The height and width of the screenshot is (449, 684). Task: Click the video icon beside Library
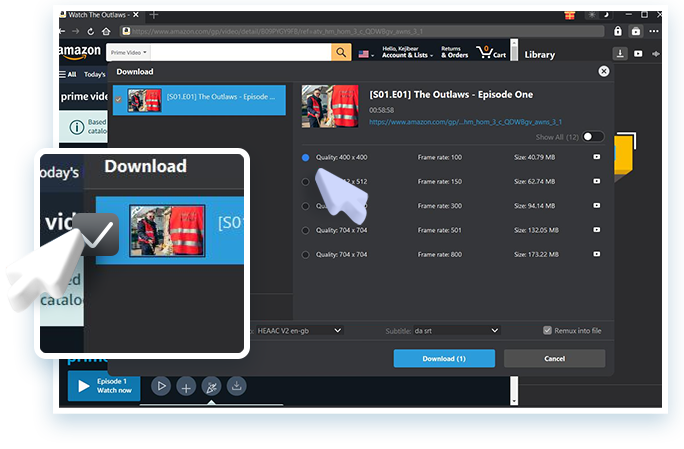[x=638, y=54]
